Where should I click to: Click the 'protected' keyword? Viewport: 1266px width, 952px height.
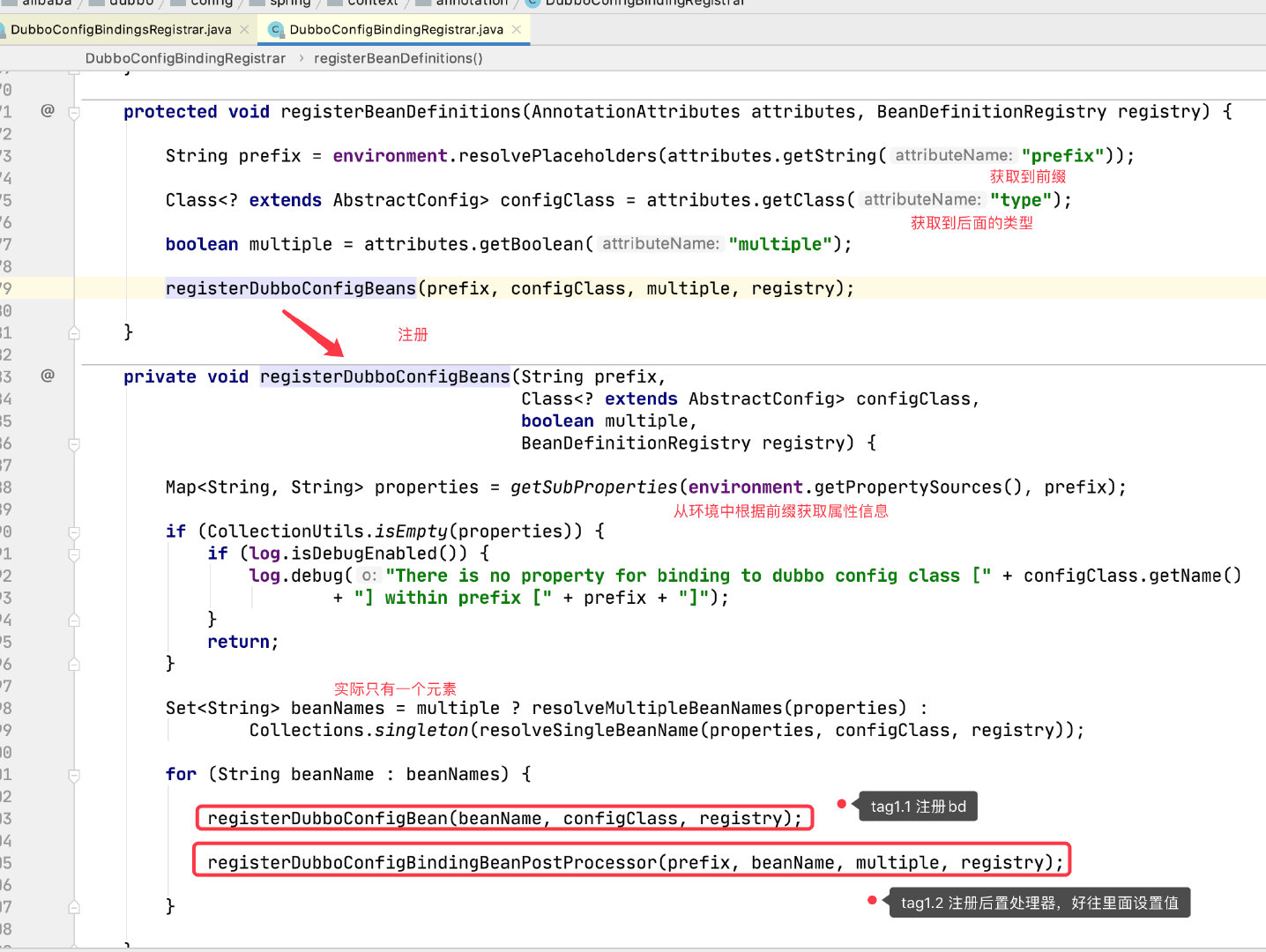pyautogui.click(x=170, y=112)
